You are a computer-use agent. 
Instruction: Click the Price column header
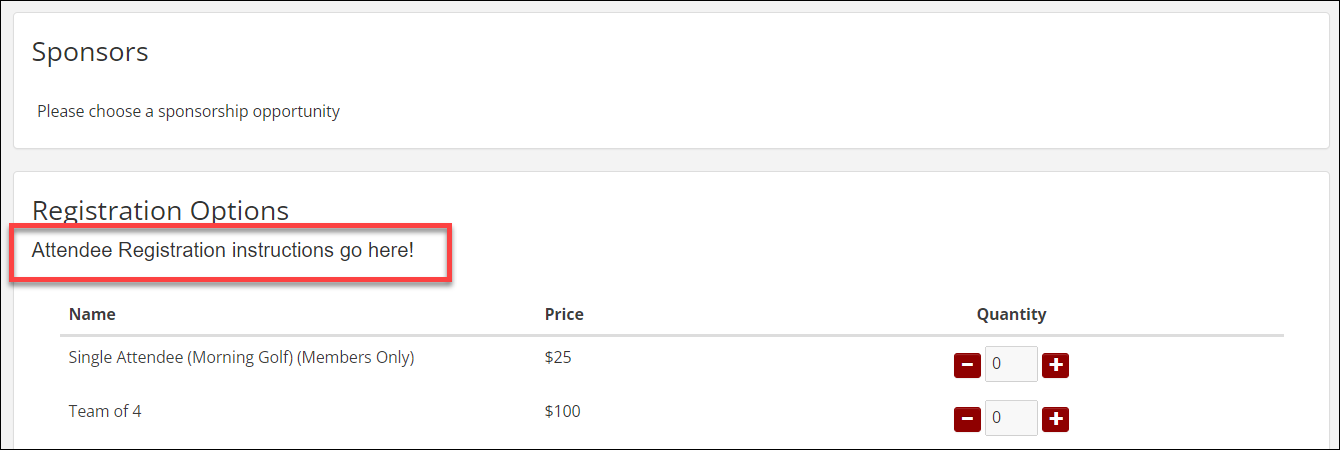coord(564,314)
